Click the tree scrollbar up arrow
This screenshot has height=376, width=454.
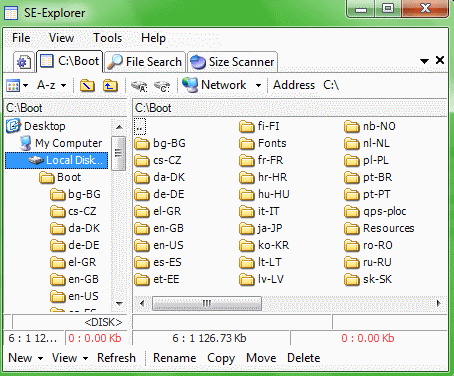coord(119,127)
